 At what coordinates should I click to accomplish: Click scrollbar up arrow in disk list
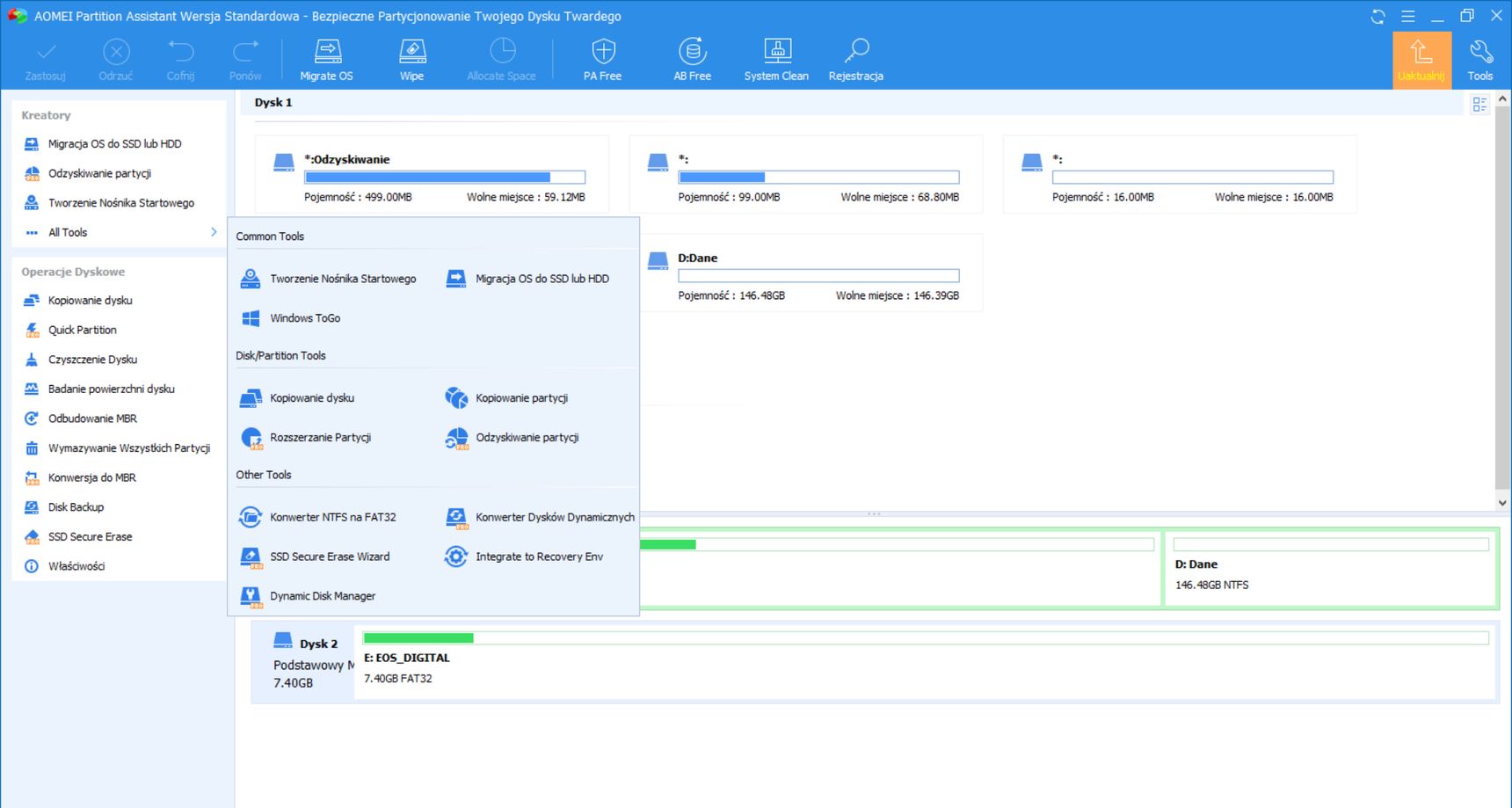(x=1502, y=99)
